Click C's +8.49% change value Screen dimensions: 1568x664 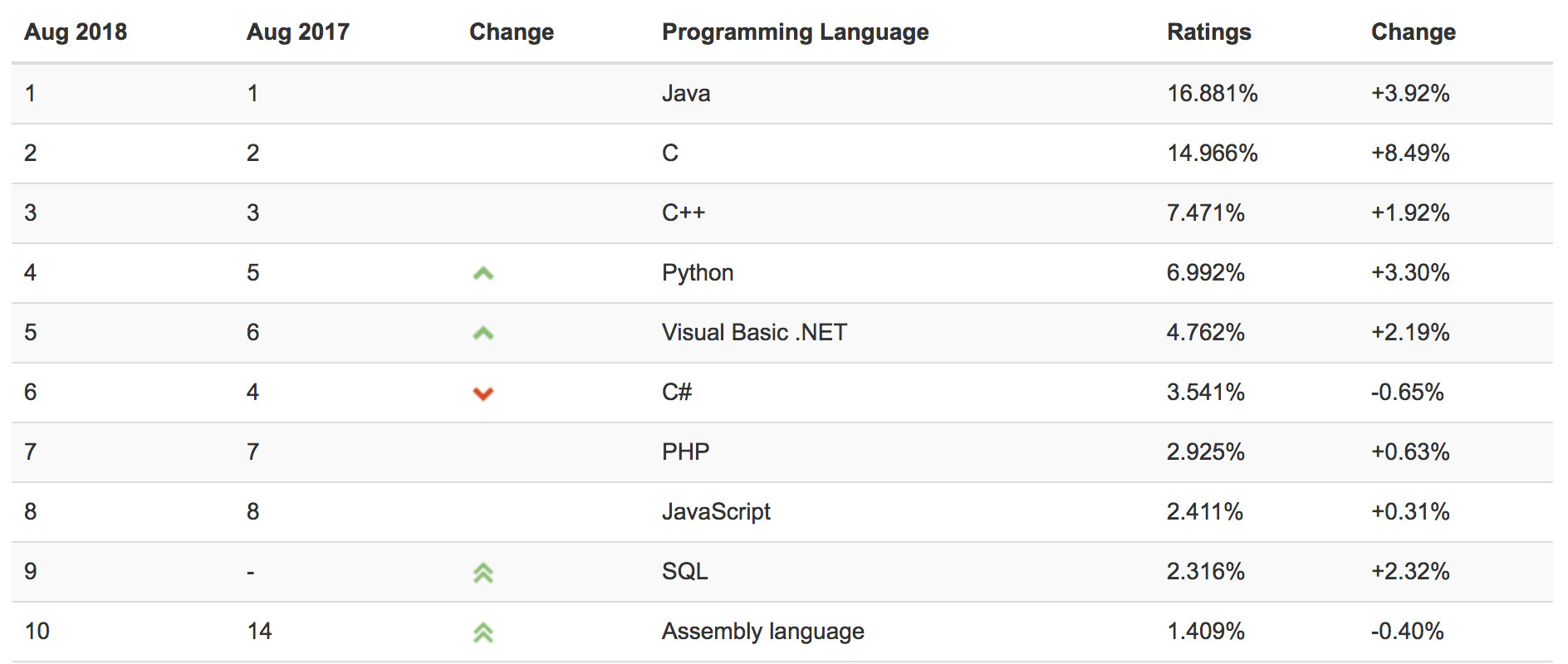[x=1410, y=153]
